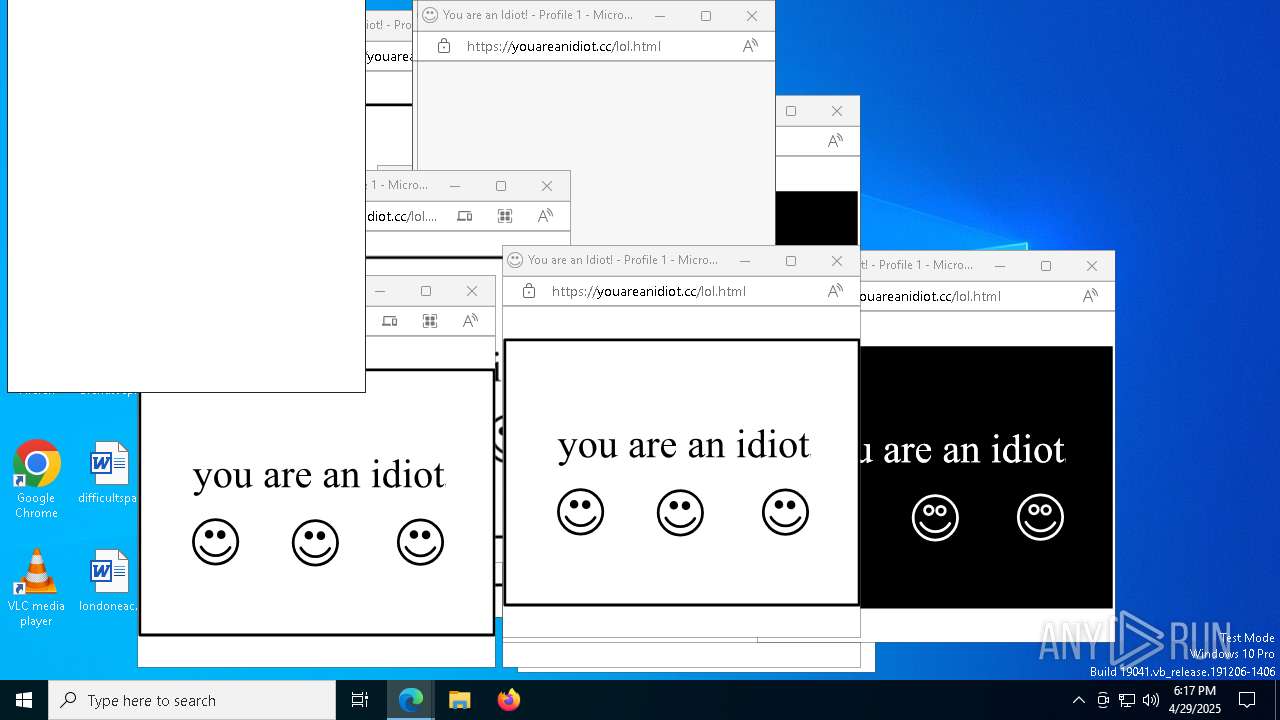Close the black-page Edge window on right
The image size is (1280, 720).
click(1092, 266)
